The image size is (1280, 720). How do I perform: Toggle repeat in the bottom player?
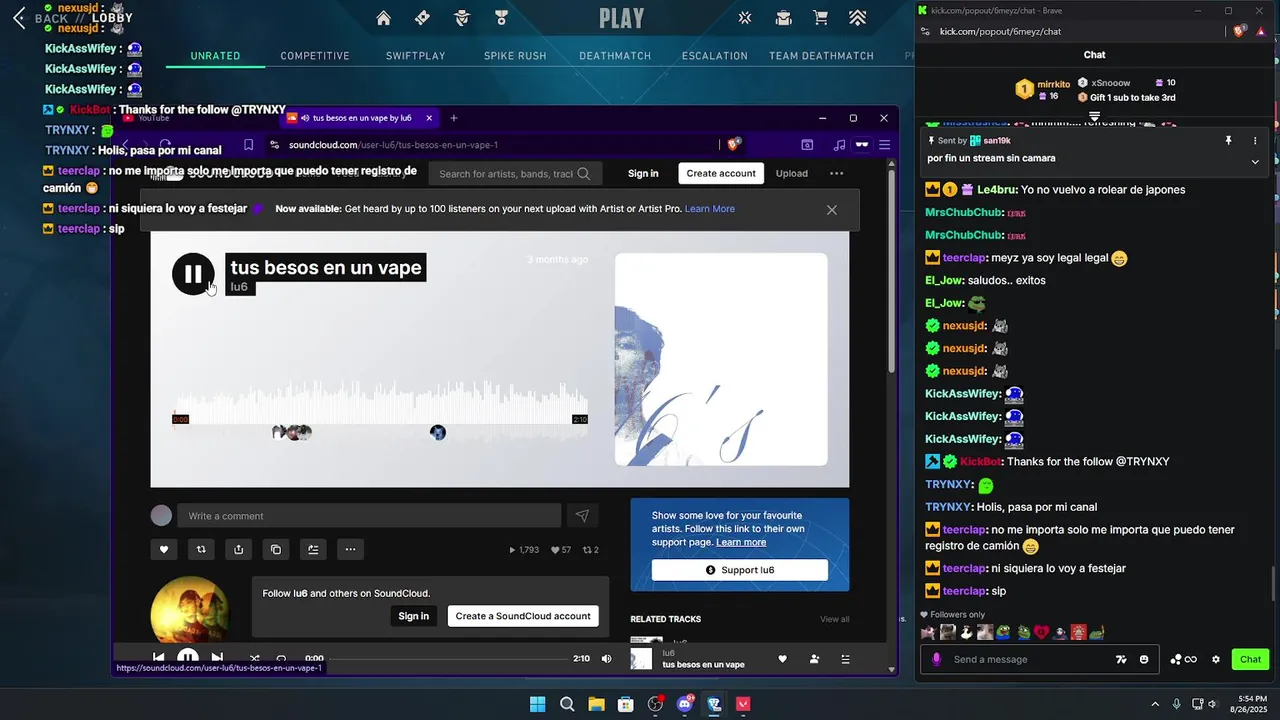click(x=281, y=659)
